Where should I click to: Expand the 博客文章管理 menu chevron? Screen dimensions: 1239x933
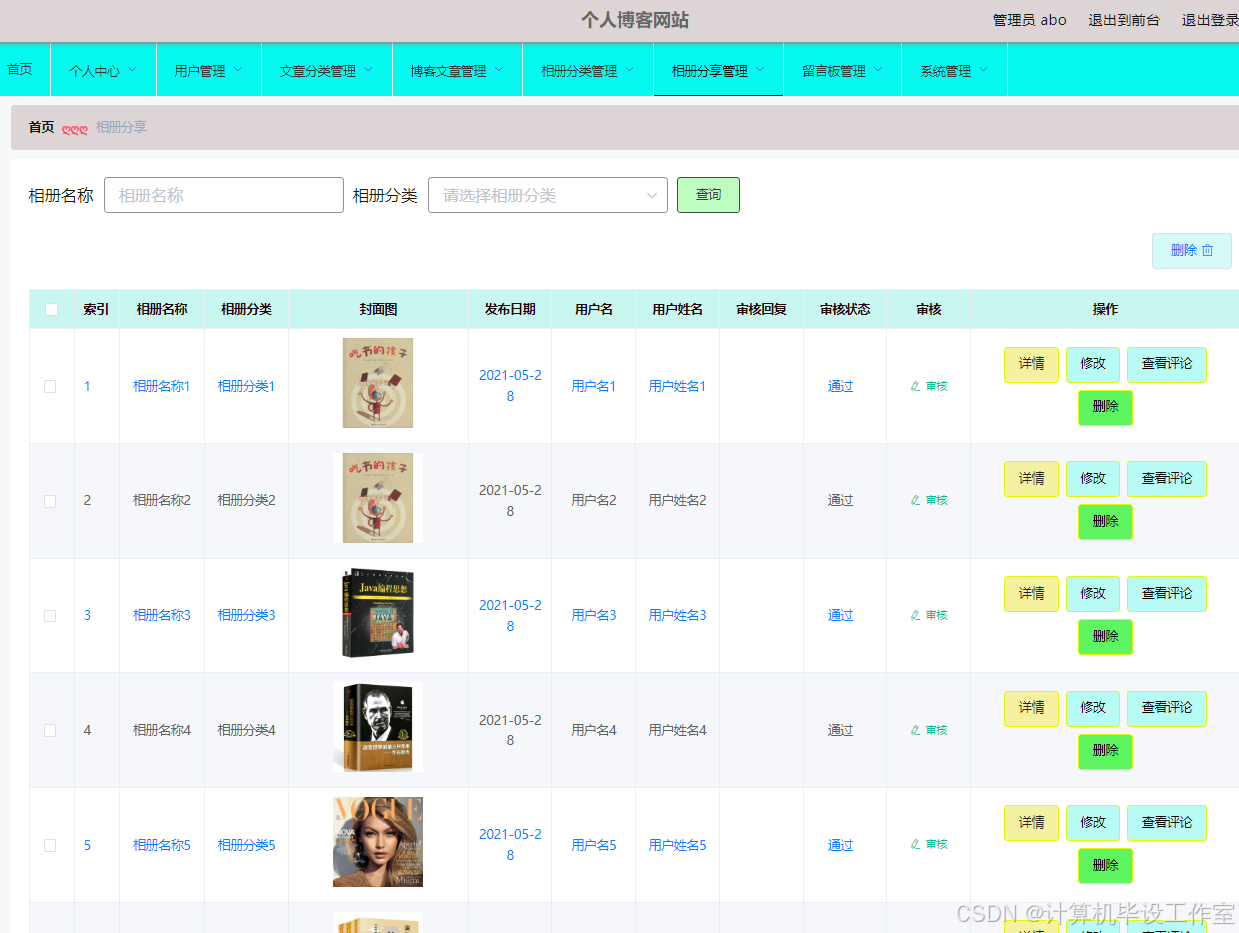coord(499,70)
